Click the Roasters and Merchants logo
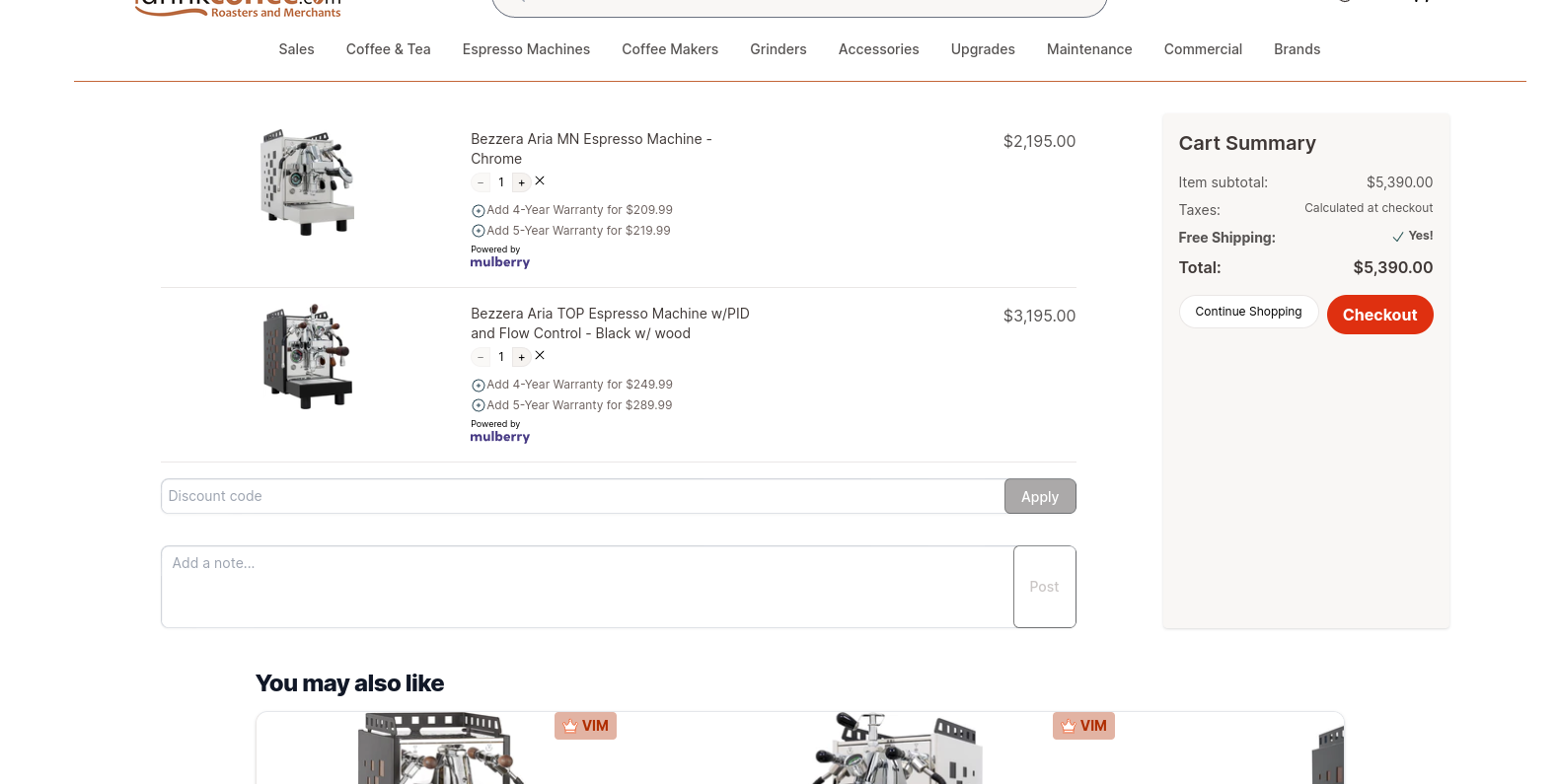The height and width of the screenshot is (784, 1558). point(238,8)
